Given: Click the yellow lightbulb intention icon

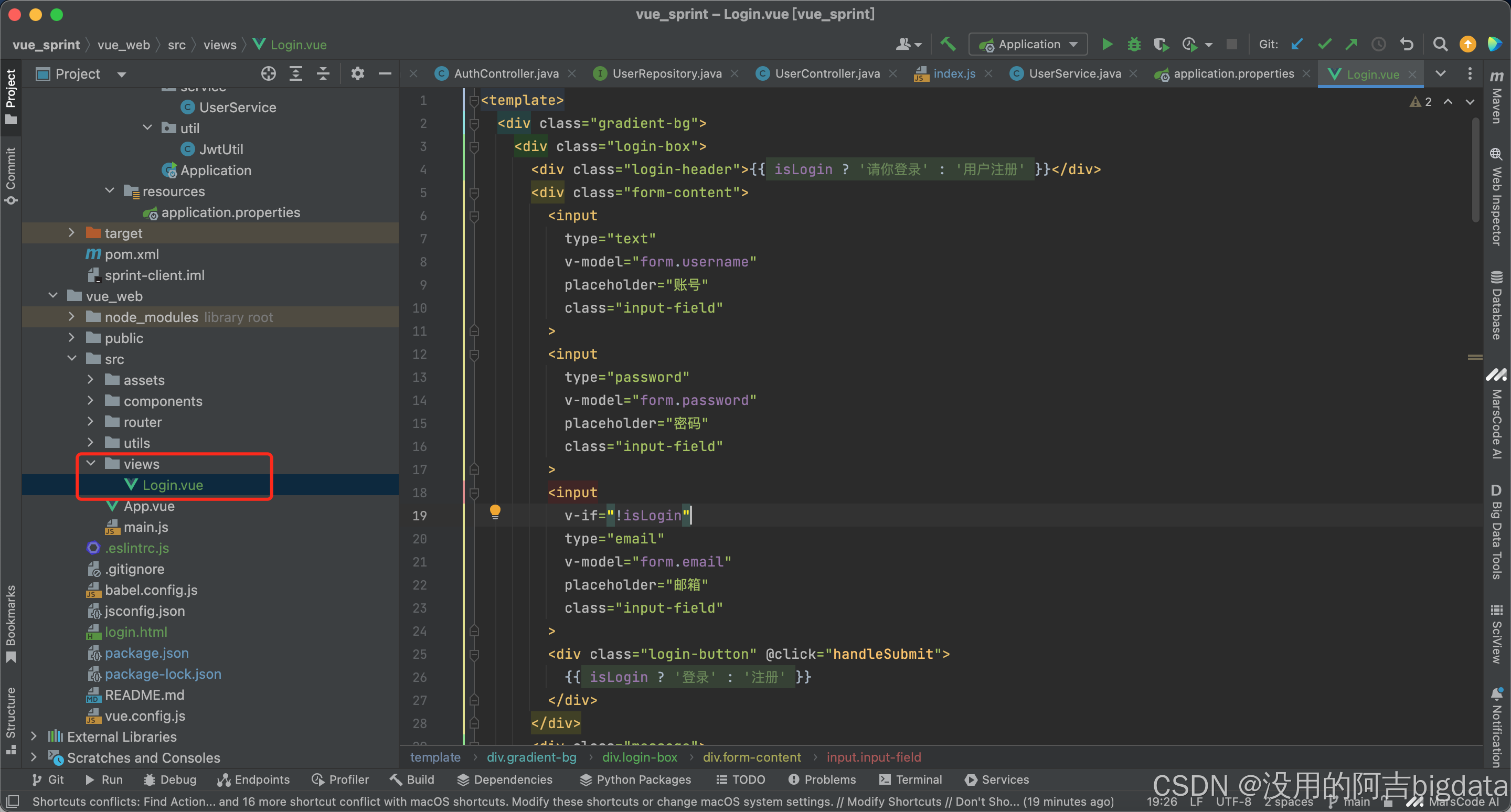Looking at the screenshot, I should tap(495, 511).
